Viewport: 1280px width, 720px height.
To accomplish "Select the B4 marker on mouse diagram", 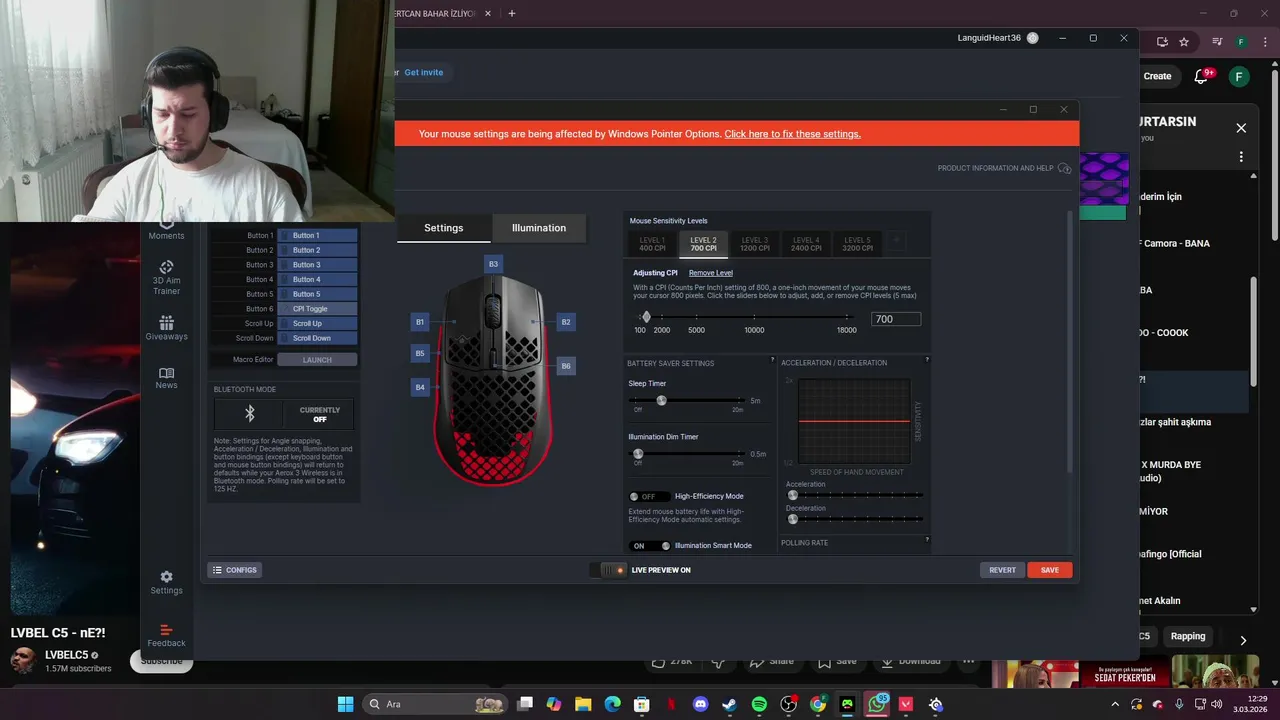I will [x=420, y=387].
